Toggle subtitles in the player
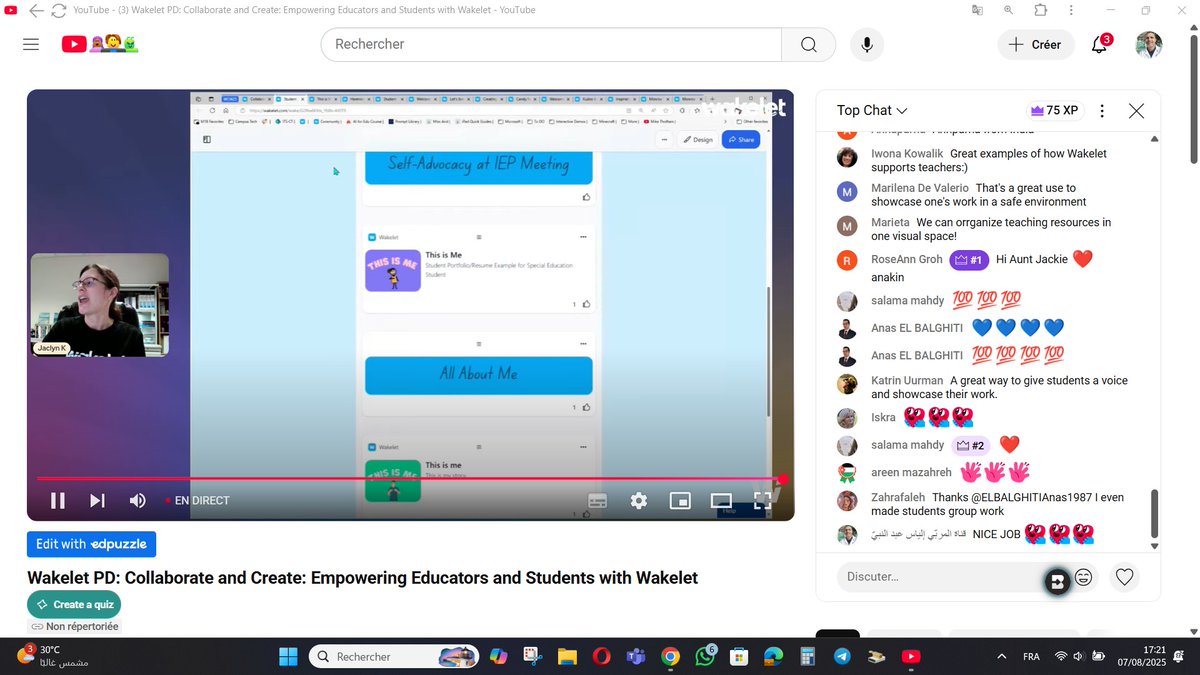The image size is (1200, 675). click(x=597, y=500)
